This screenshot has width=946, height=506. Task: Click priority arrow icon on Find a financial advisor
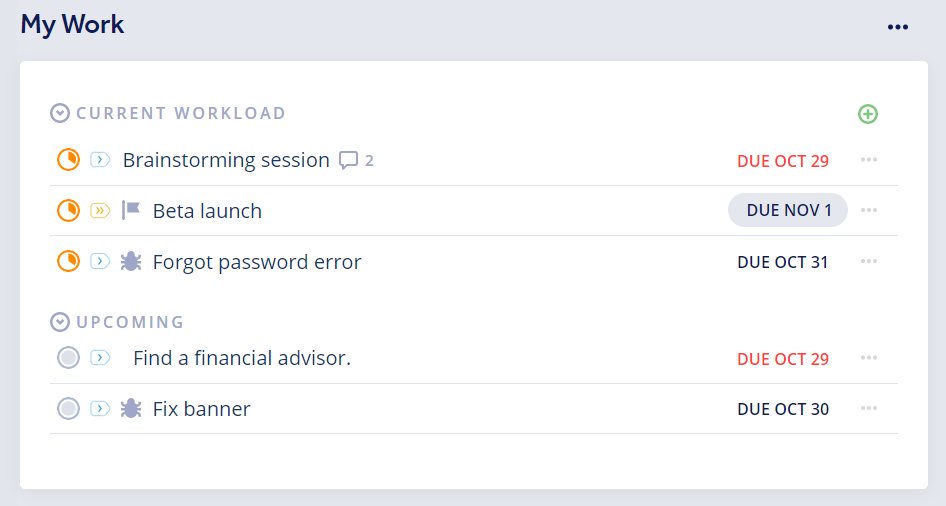click(100, 357)
